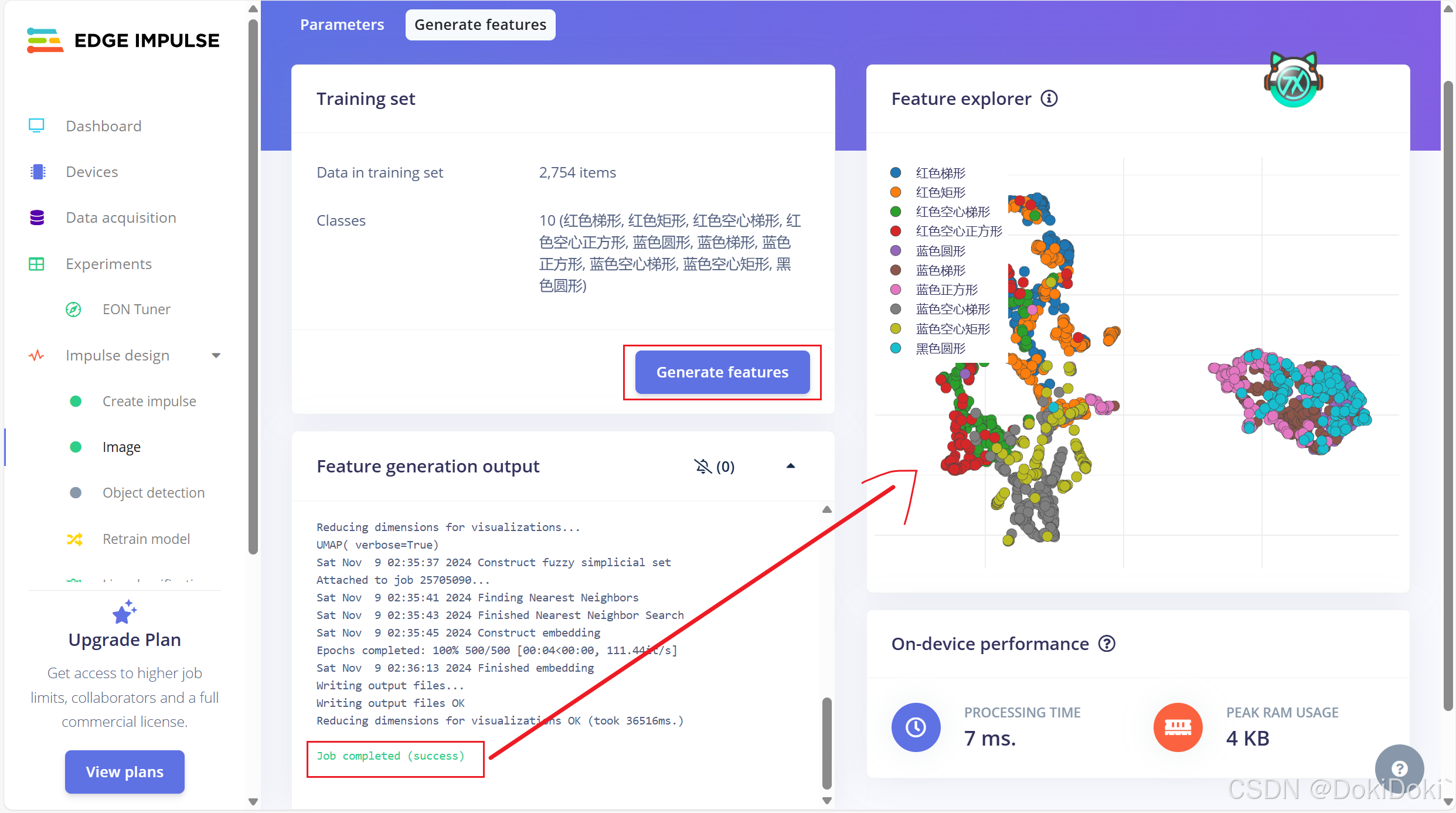Click the Generate features button
Viewport: 1456px width, 813px height.
tap(722, 372)
